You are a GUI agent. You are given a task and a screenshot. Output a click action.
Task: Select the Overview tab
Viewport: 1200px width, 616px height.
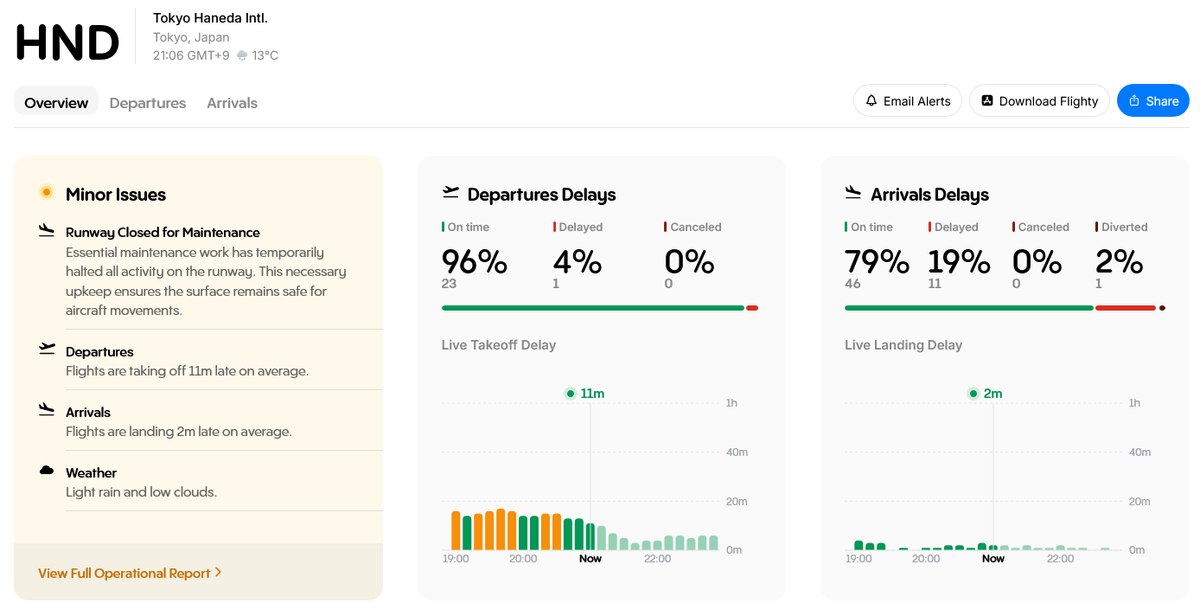56,103
